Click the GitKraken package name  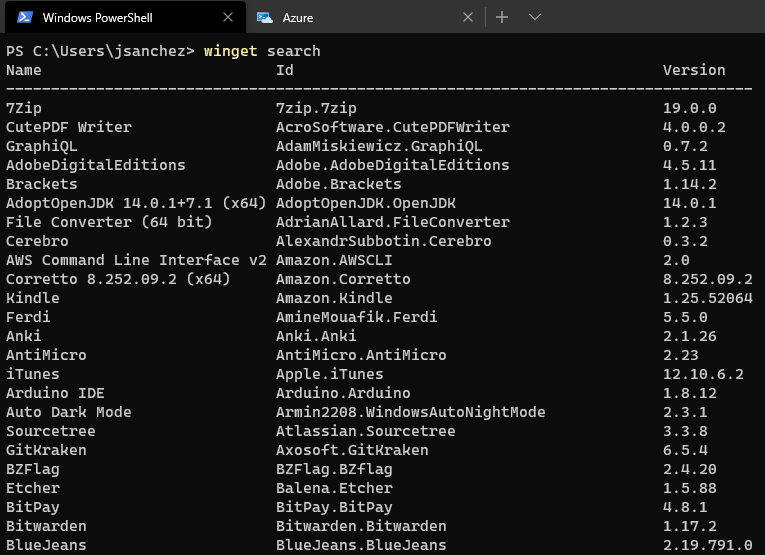[x=46, y=450]
